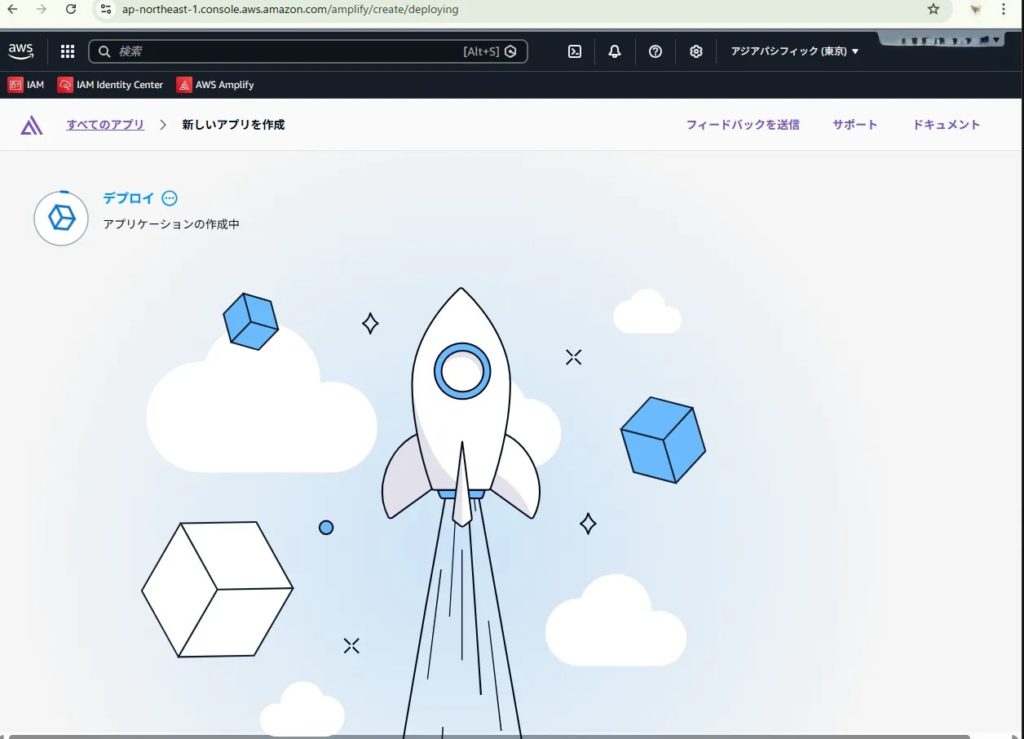Go to すべてのアプリ breadcrumb link

point(105,125)
